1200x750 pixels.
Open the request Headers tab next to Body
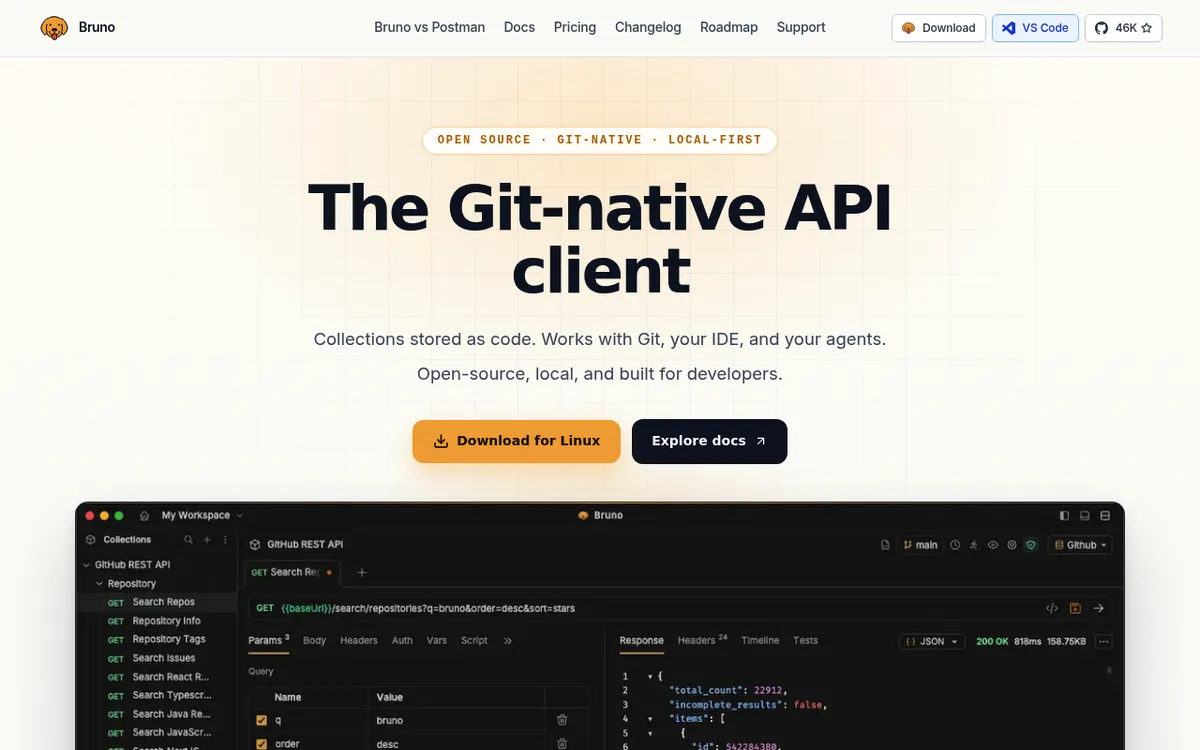359,641
